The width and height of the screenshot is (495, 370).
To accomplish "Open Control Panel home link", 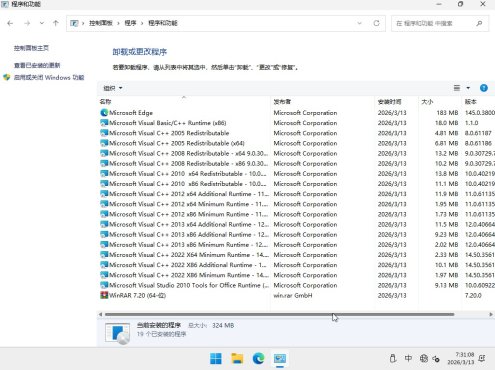I will tap(31, 48).
